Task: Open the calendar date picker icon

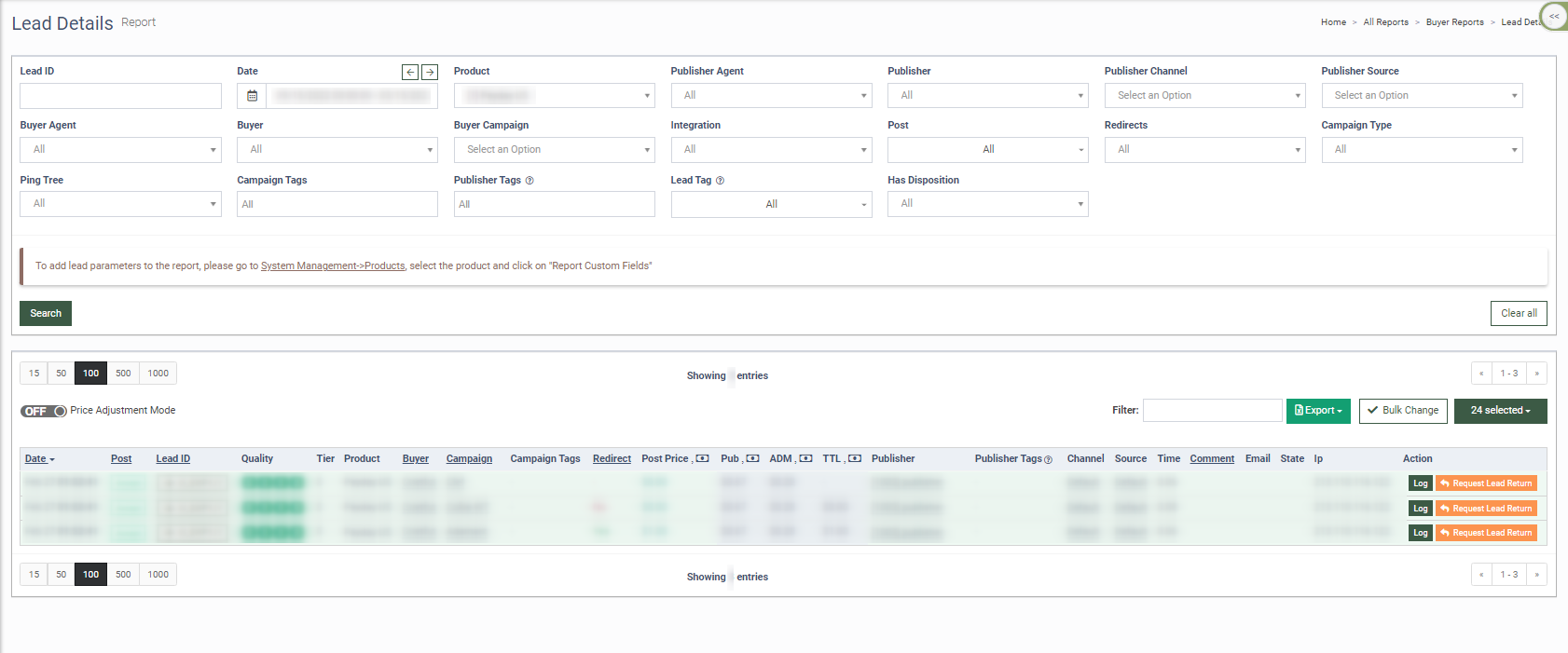Action: (252, 96)
